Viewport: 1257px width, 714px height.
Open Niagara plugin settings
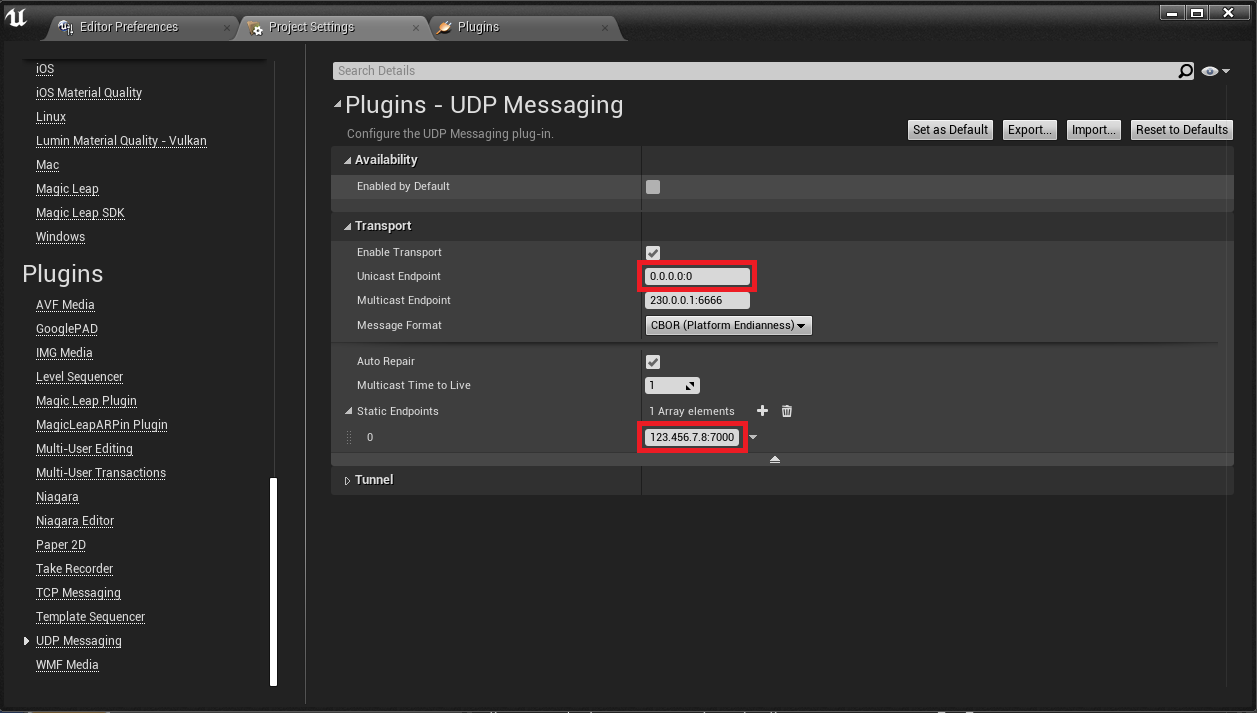(x=57, y=497)
